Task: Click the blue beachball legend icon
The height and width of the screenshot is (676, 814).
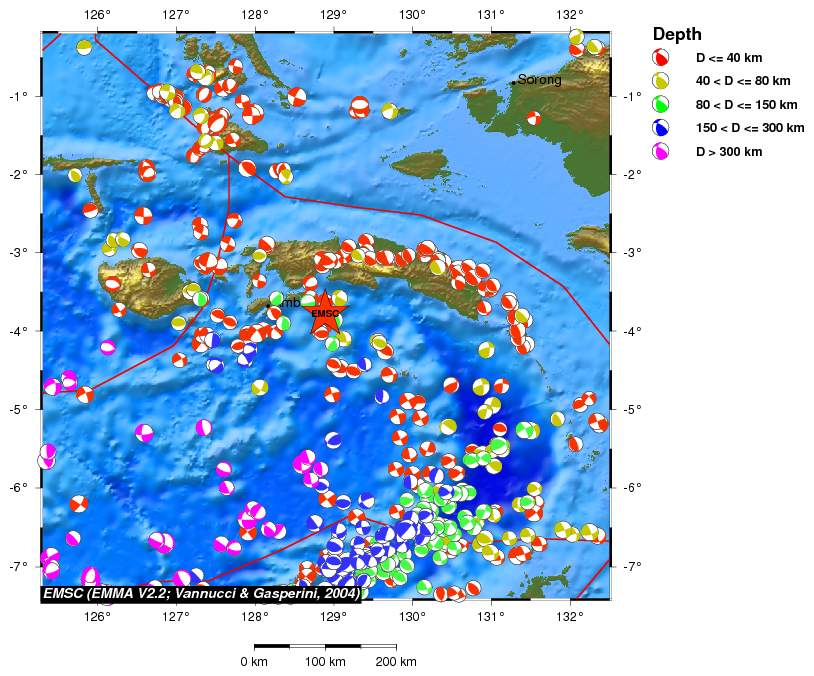Action: (x=660, y=128)
